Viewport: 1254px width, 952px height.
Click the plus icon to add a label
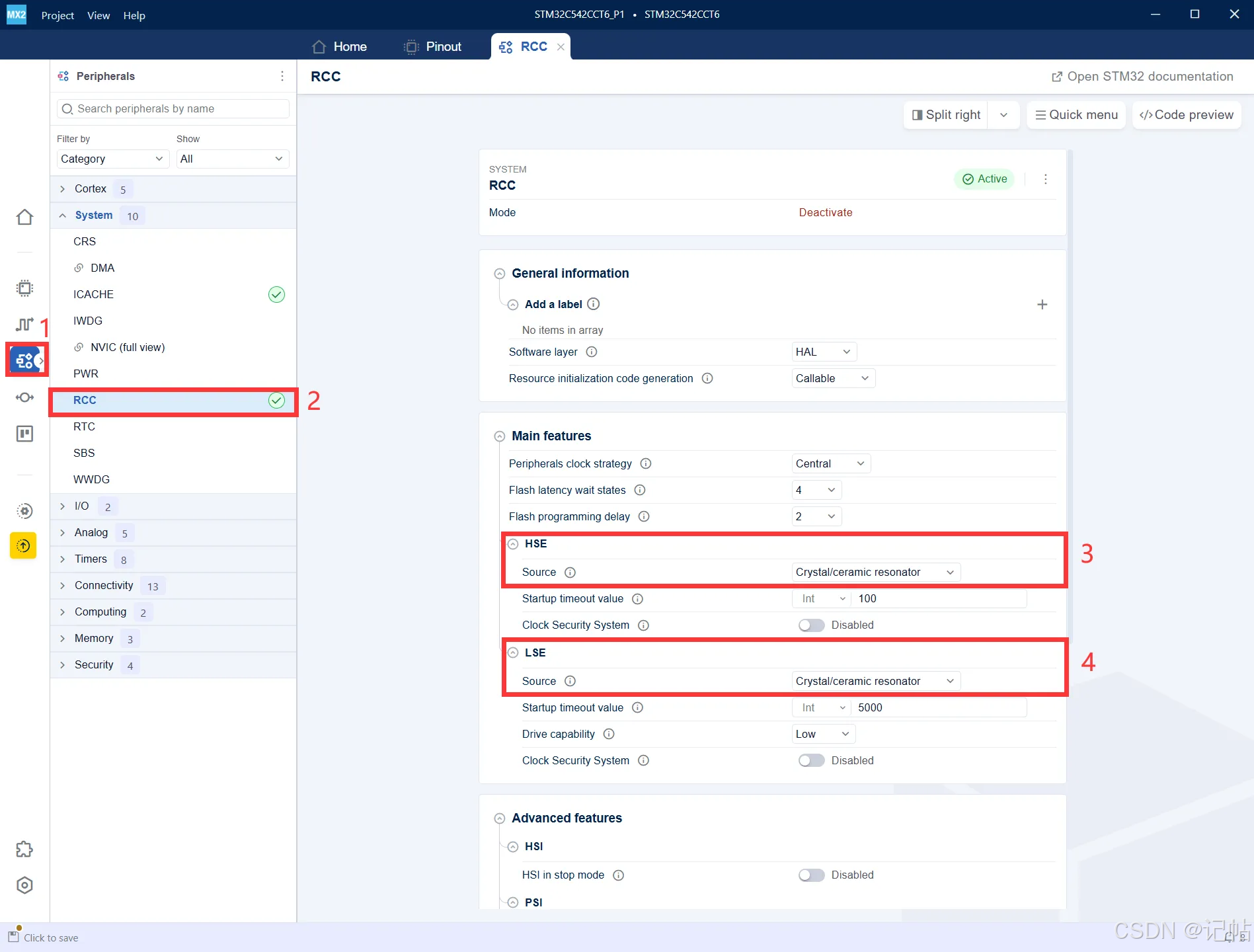coord(1042,304)
